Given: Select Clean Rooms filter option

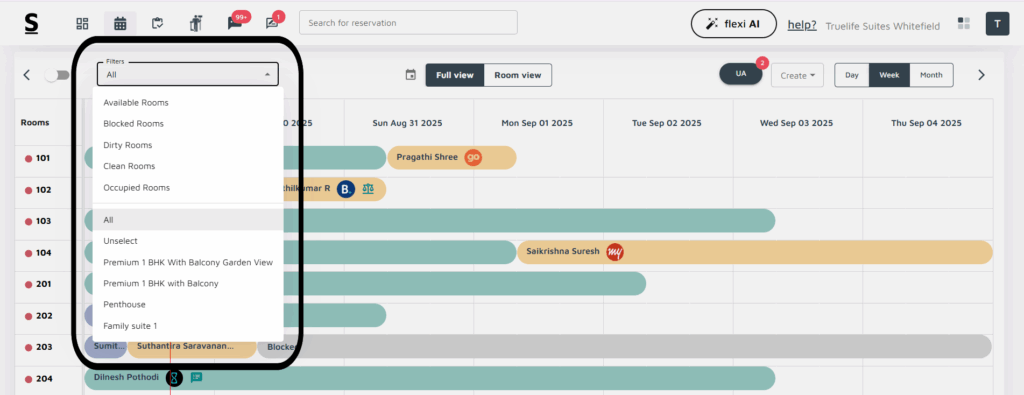Looking at the screenshot, I should 188,166.
